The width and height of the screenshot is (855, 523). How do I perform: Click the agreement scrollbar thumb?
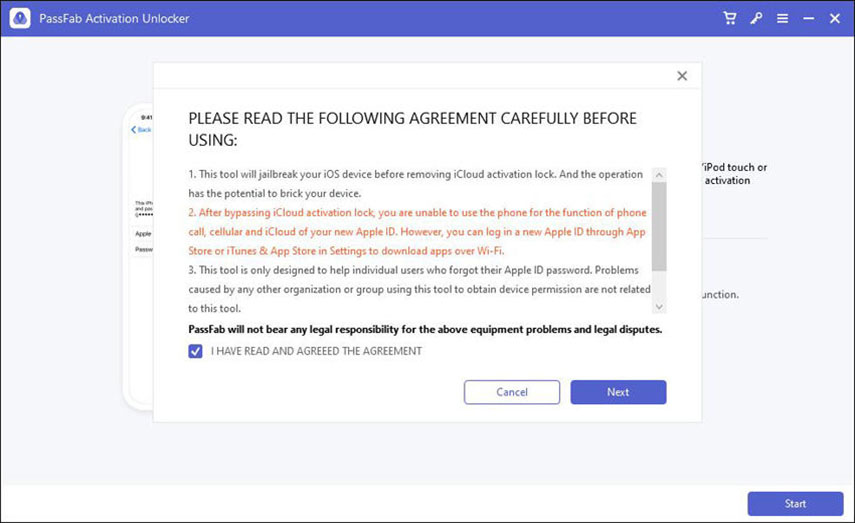pos(658,225)
